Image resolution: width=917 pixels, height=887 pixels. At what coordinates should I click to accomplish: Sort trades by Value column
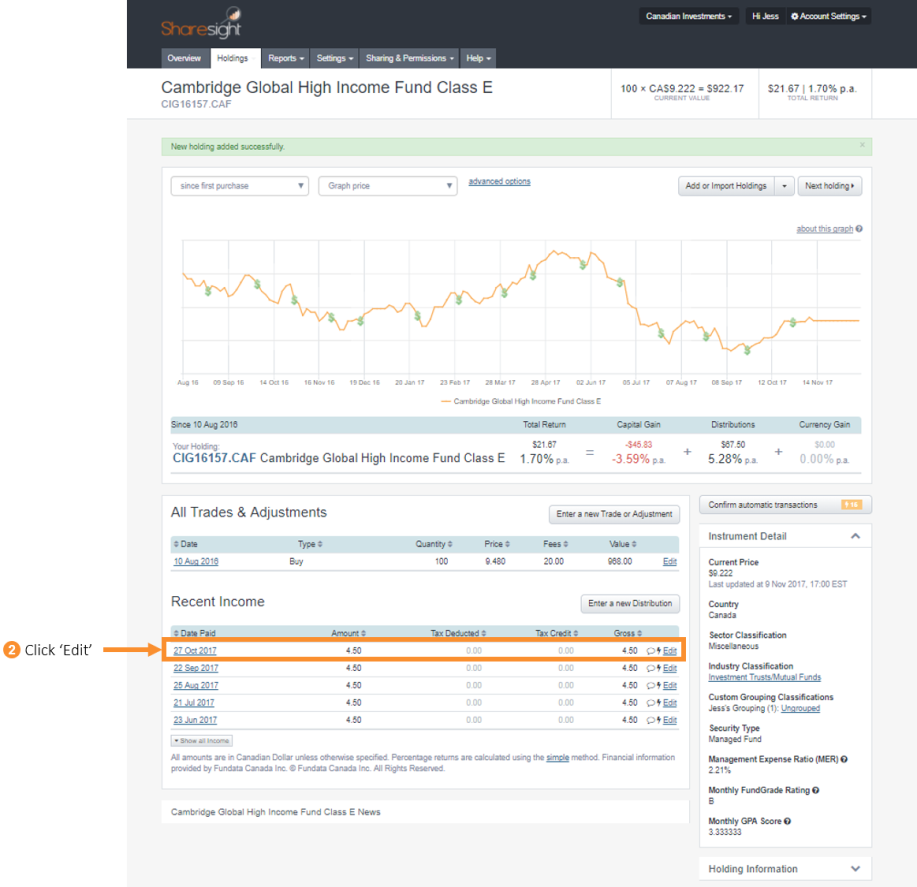pyautogui.click(x=623, y=544)
